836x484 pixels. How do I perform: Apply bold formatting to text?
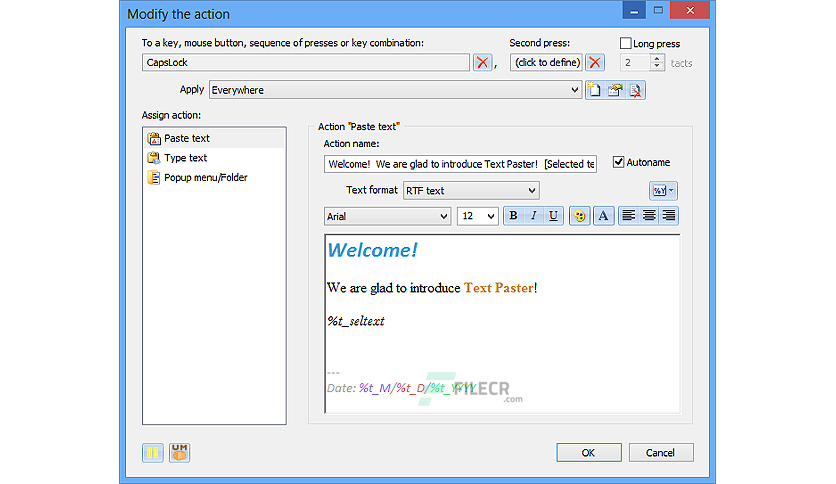click(513, 216)
